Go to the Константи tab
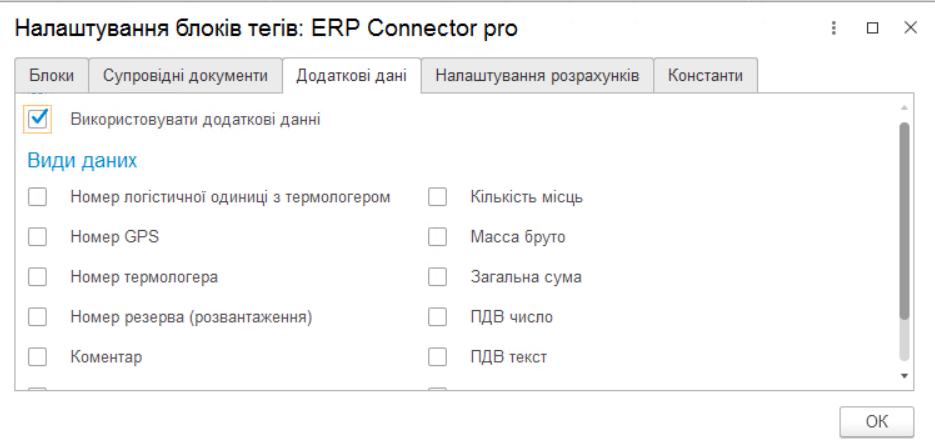The image size is (935, 441). pos(705,76)
